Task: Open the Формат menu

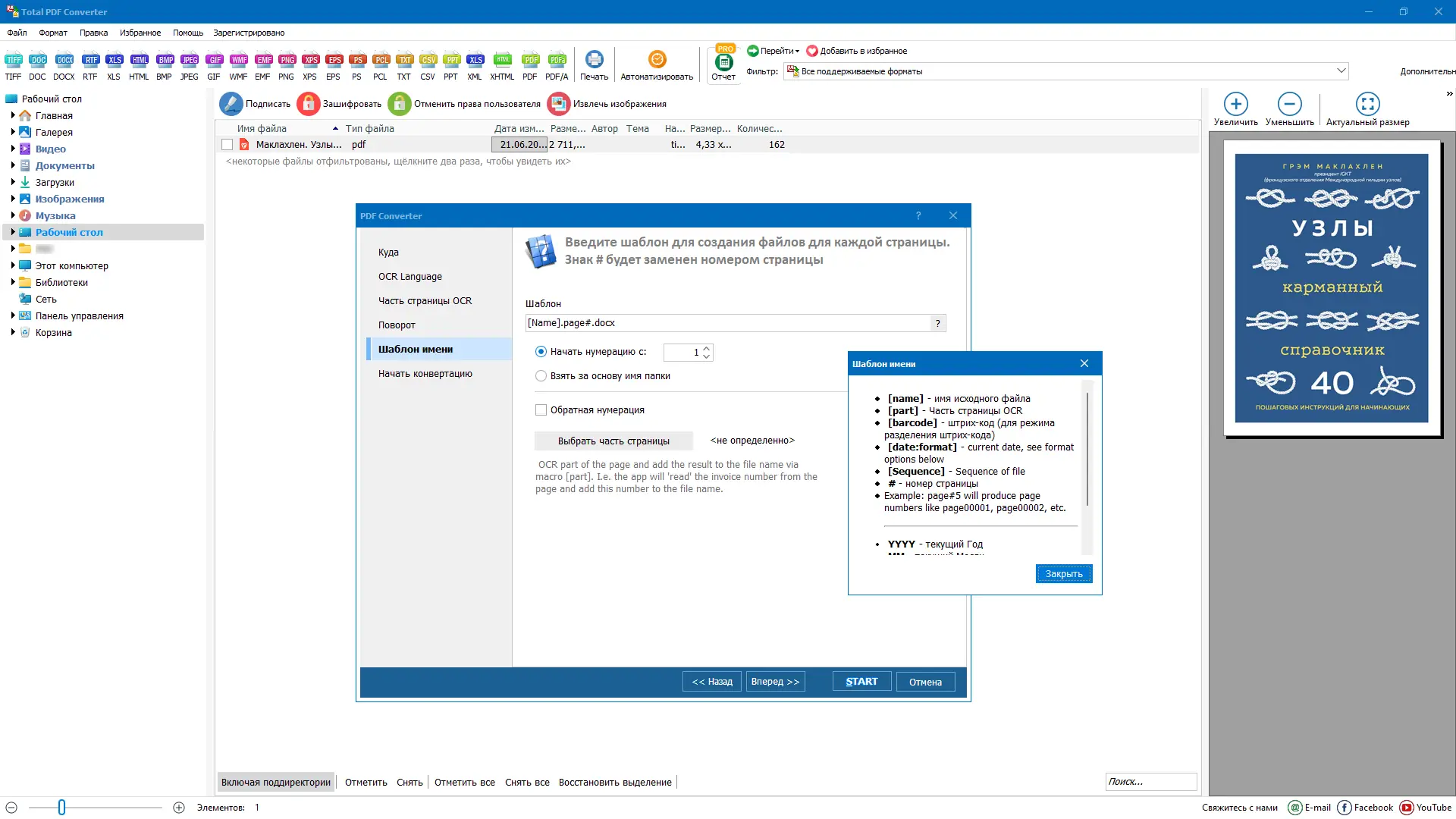Action: pyautogui.click(x=53, y=33)
